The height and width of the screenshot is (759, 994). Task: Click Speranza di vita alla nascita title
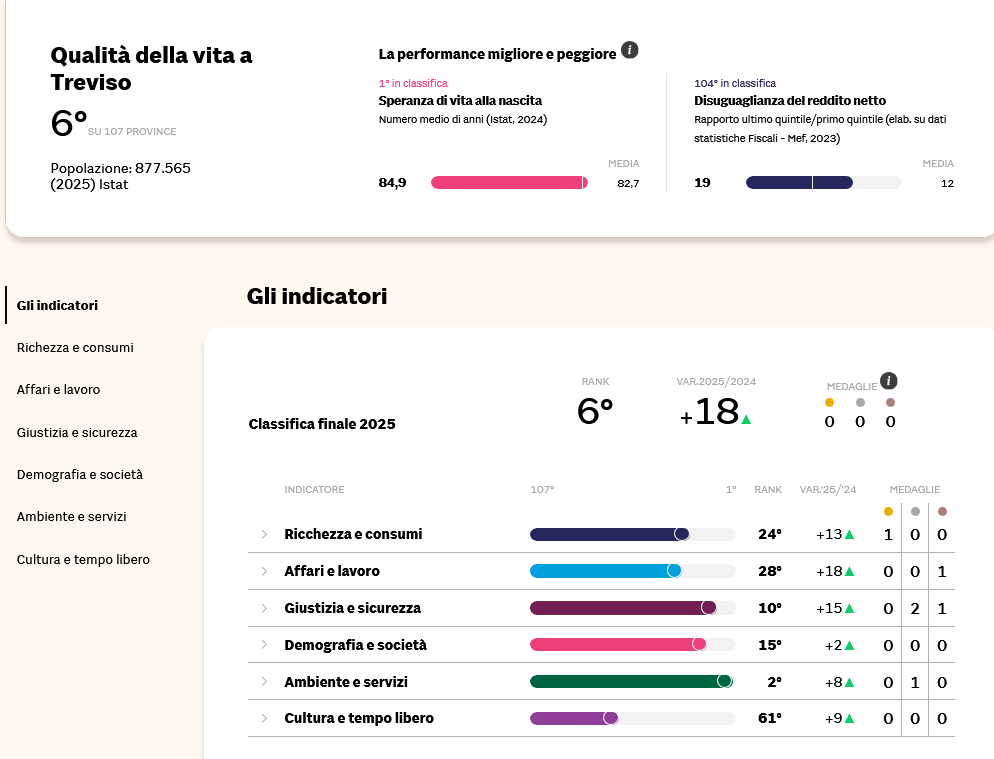pos(460,101)
